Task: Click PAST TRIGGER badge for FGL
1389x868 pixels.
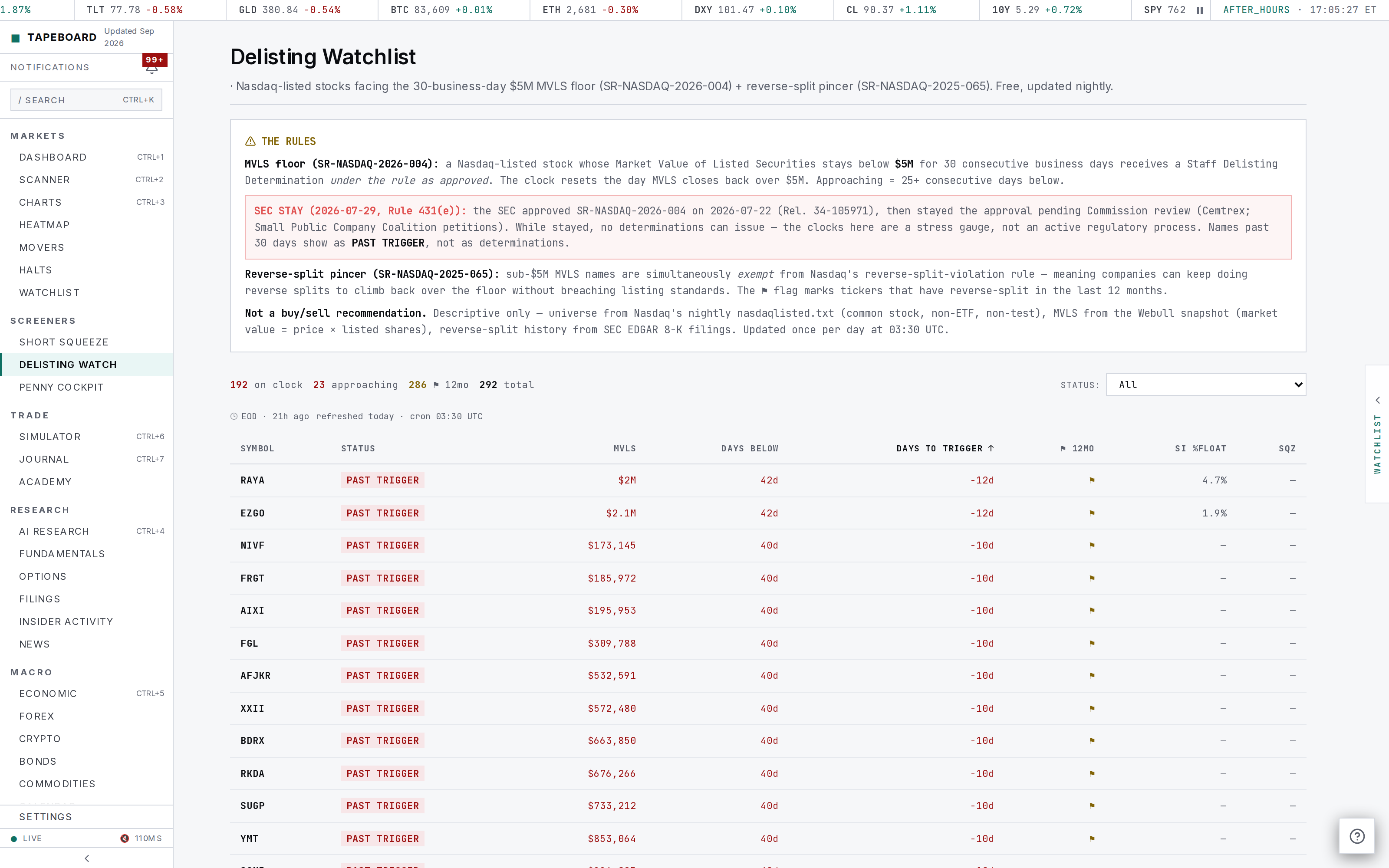Action: tap(383, 644)
